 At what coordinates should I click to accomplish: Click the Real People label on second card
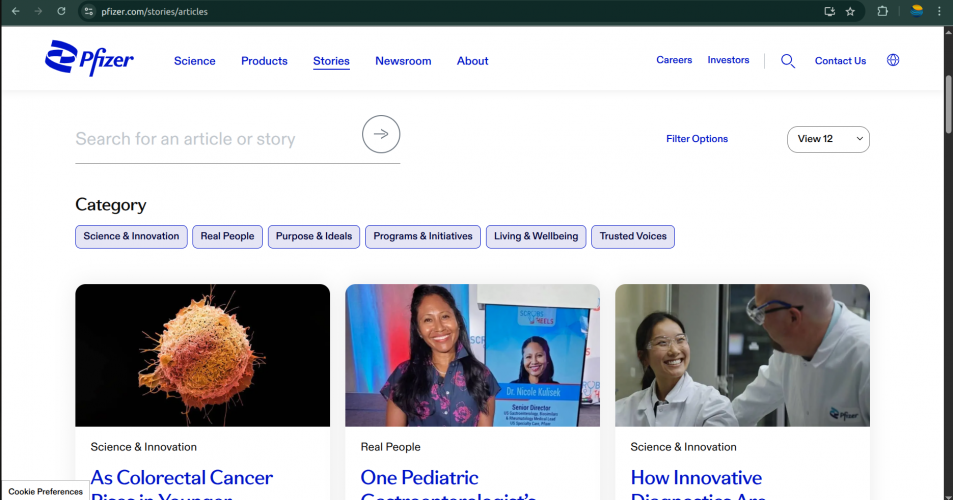390,447
